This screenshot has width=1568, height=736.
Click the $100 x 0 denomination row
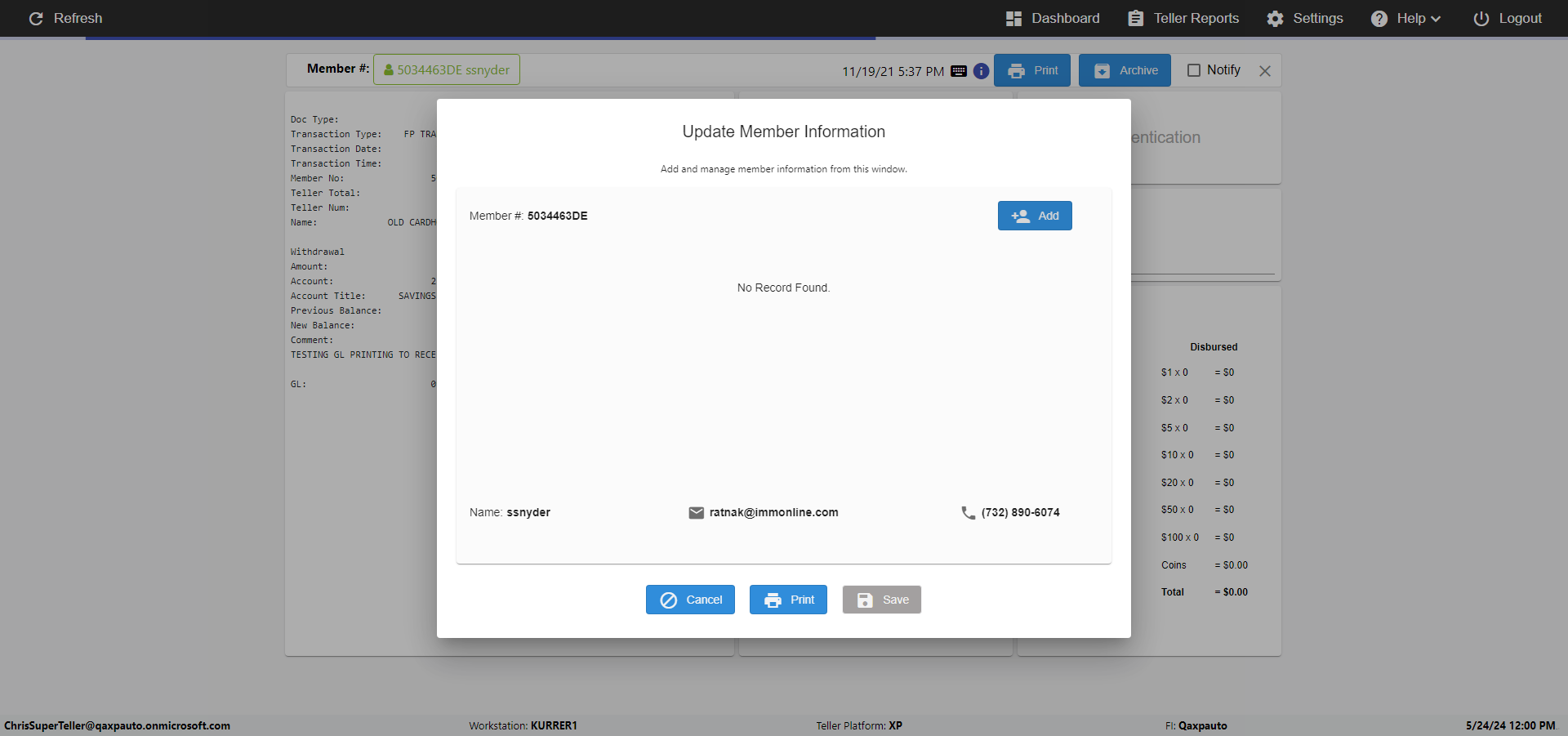tap(1198, 538)
